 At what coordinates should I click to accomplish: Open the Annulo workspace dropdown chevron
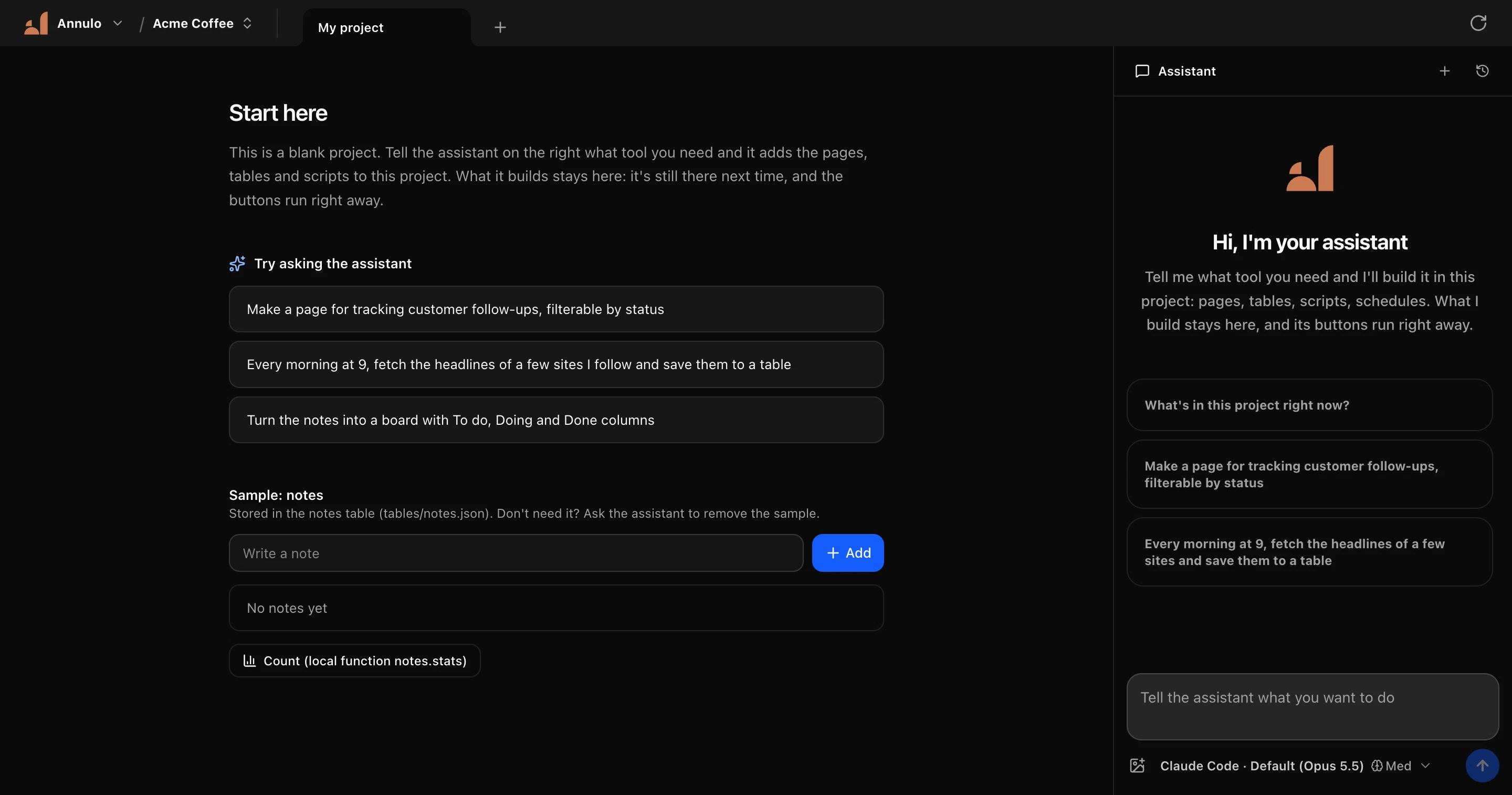(118, 24)
